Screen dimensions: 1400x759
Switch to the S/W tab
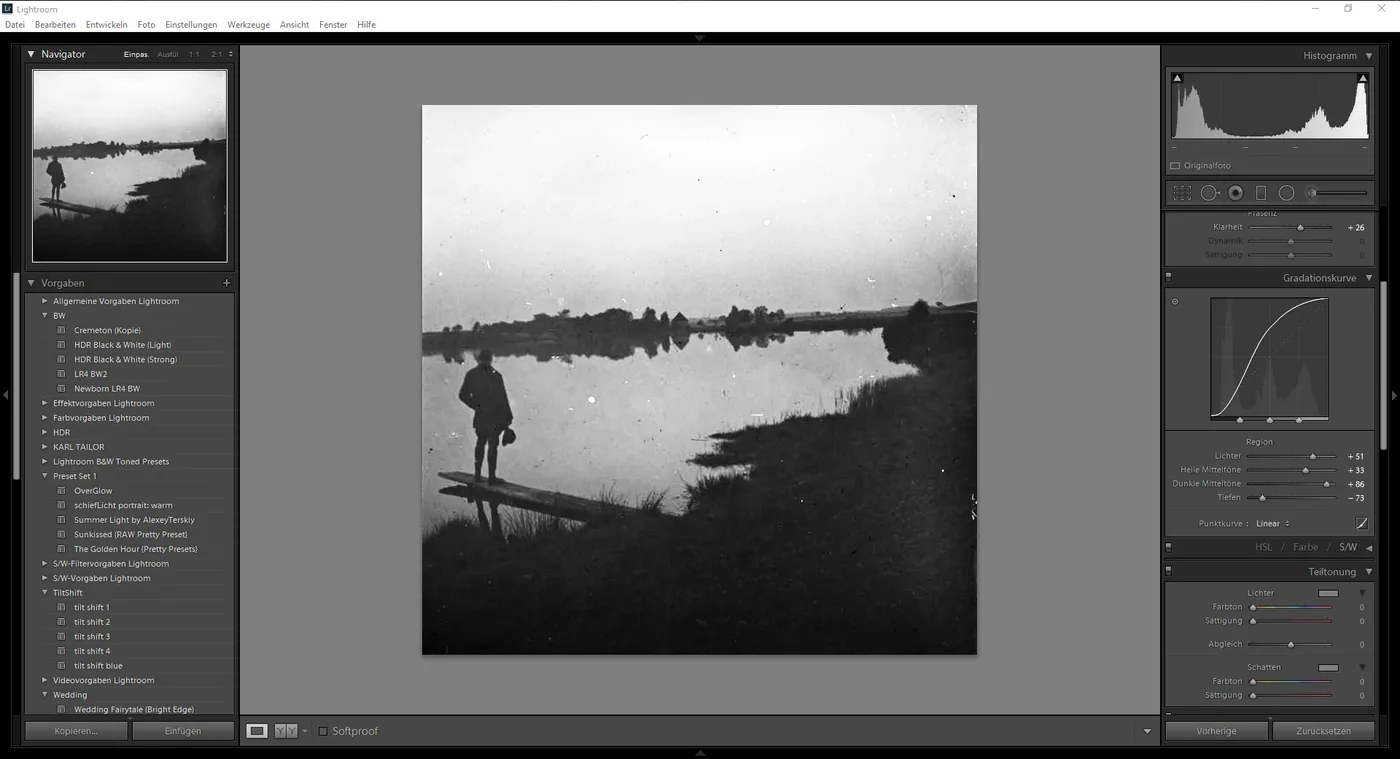1348,547
